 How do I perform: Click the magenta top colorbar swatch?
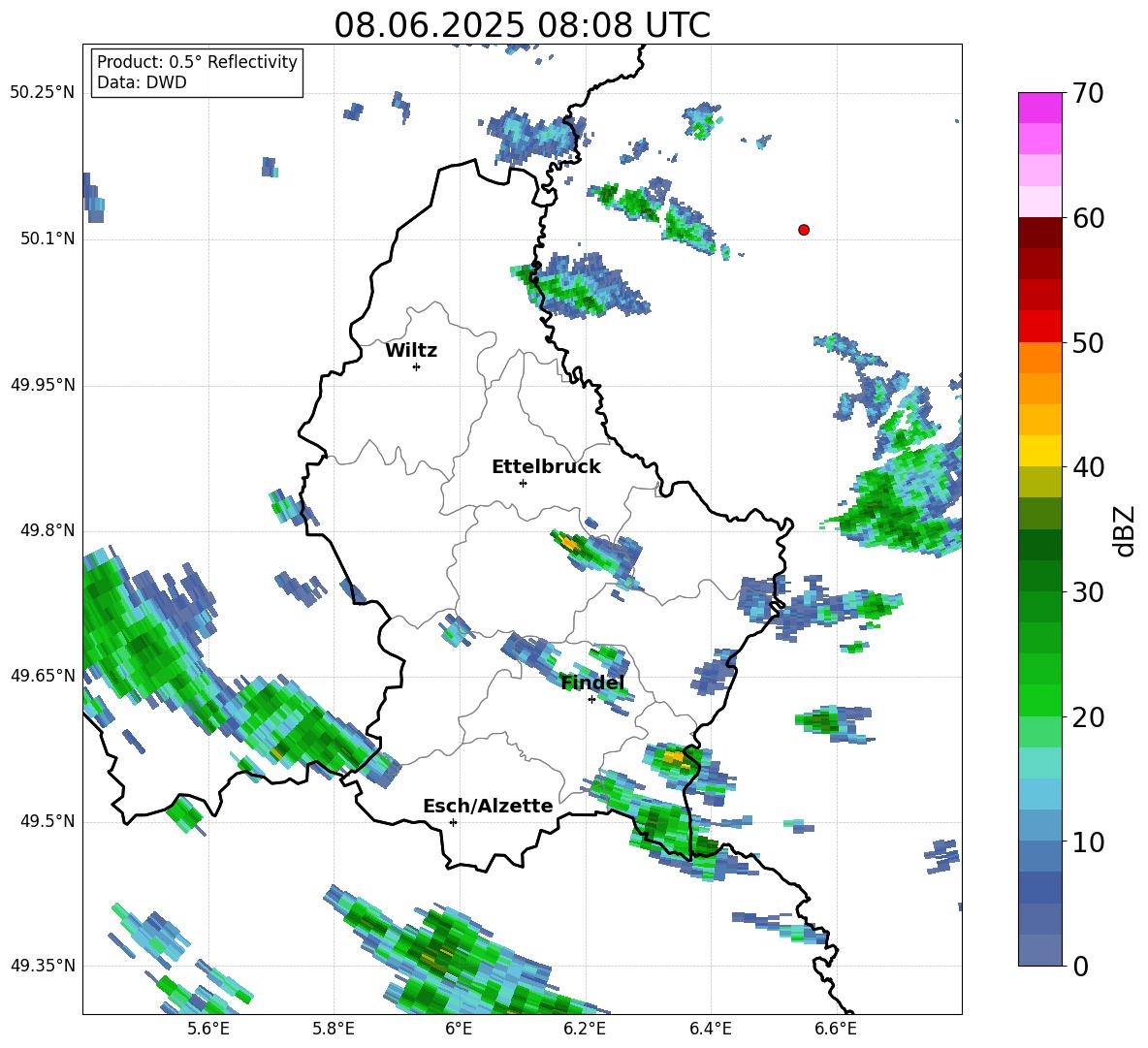(x=1039, y=108)
